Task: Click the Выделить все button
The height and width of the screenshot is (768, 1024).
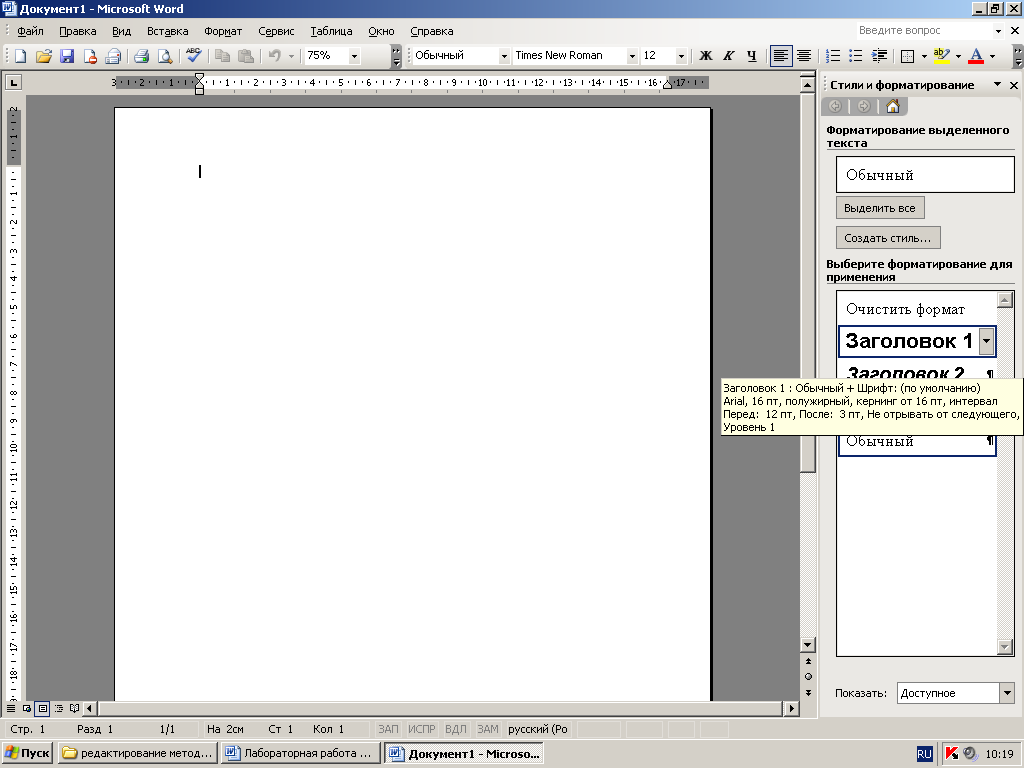Action: pyautogui.click(x=880, y=208)
